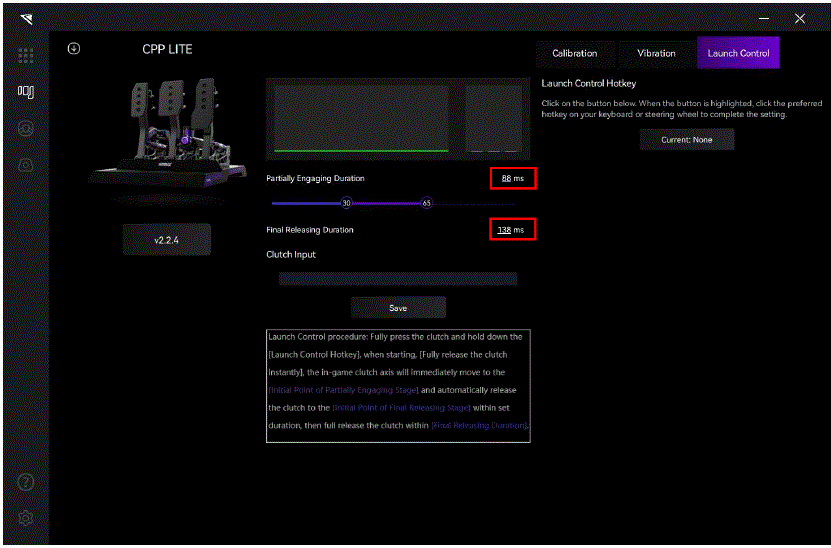This screenshot has height=548, width=831.
Task: Click the Partially Engaging Duration label
Action: 315,178
